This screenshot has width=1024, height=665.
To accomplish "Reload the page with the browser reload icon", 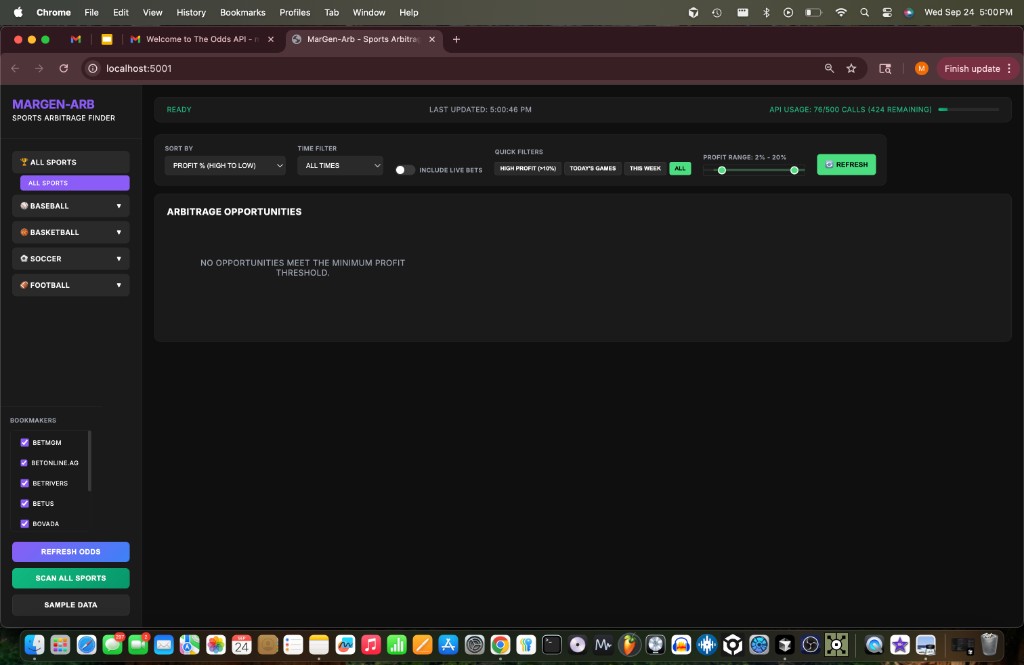I will click(x=63, y=68).
